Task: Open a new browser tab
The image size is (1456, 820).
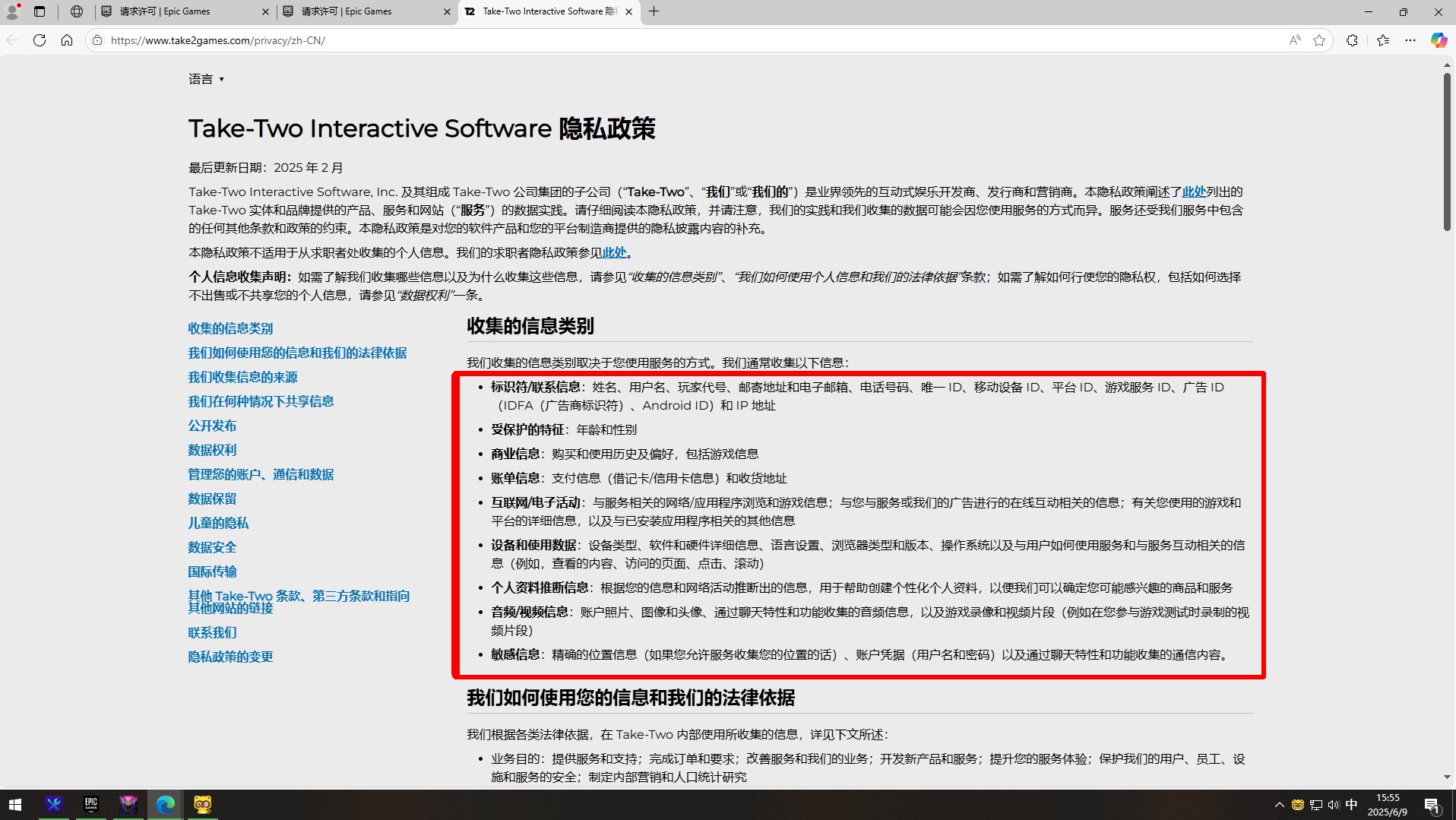Action: pos(654,11)
